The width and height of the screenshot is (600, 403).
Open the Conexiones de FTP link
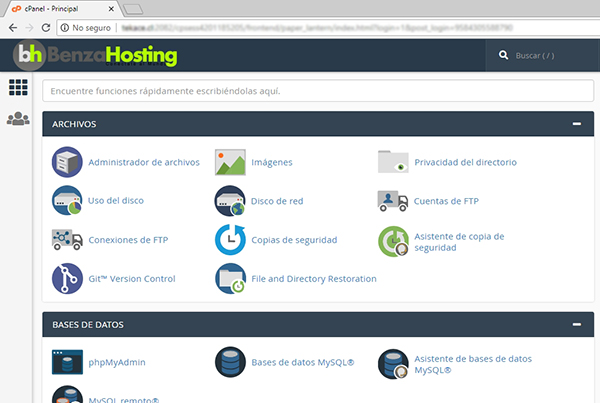(x=128, y=240)
